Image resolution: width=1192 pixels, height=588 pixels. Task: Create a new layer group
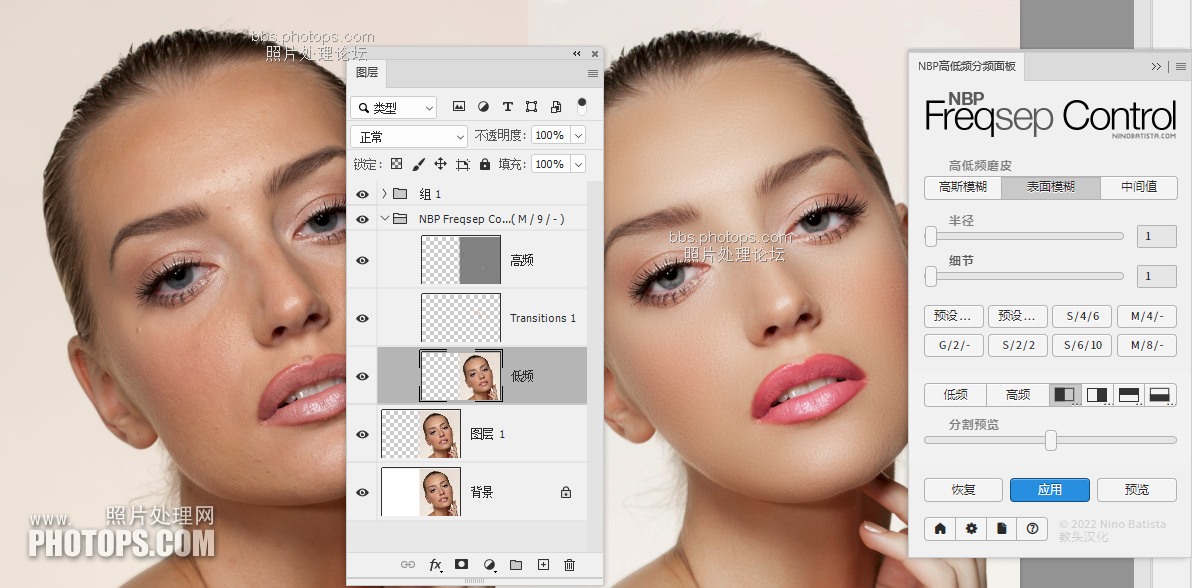coord(516,564)
